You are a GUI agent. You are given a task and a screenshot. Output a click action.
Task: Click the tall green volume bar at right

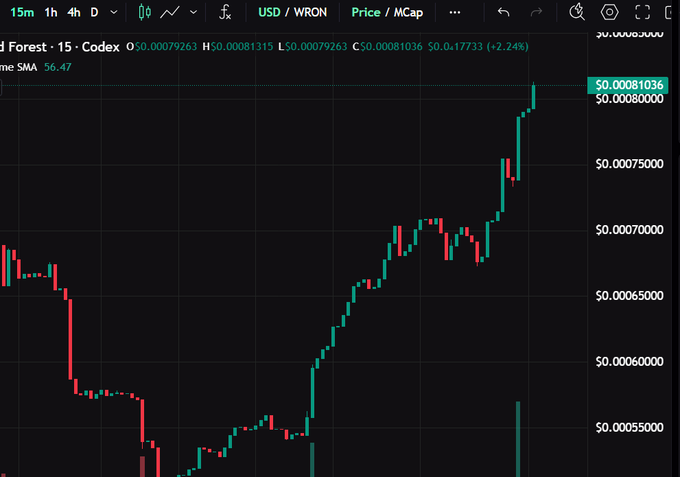(518, 439)
